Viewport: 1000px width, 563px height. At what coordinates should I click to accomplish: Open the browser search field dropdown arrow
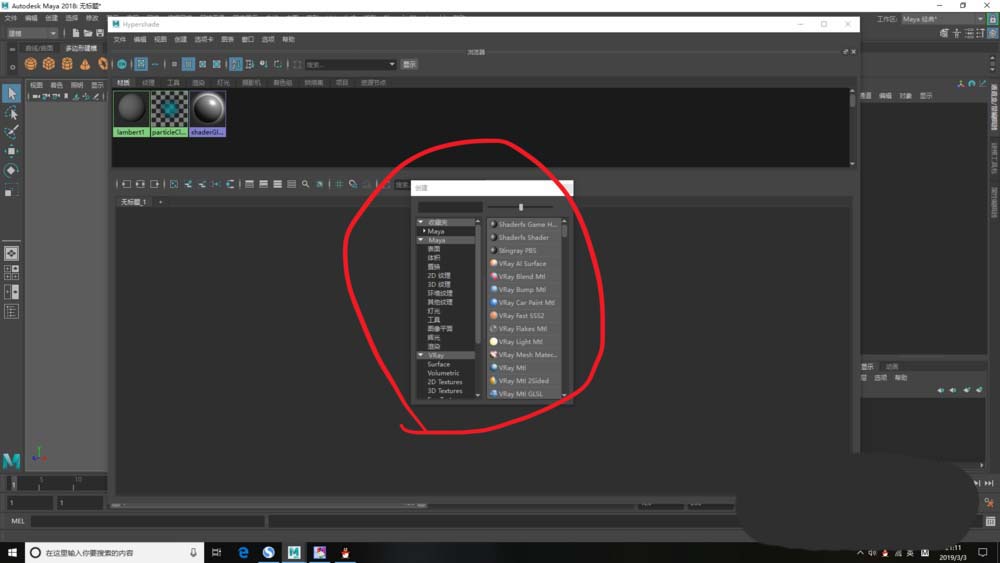point(392,64)
